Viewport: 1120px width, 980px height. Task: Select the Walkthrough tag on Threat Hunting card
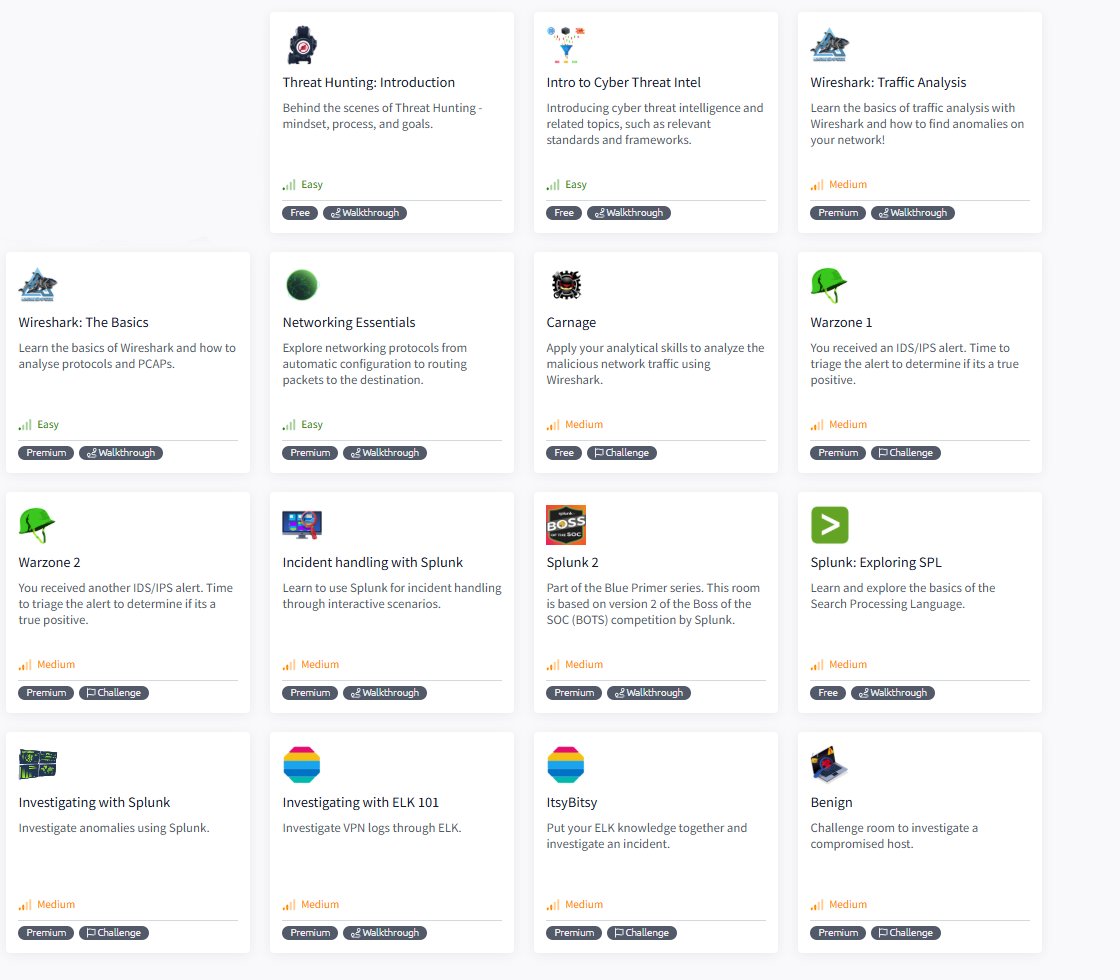click(365, 213)
